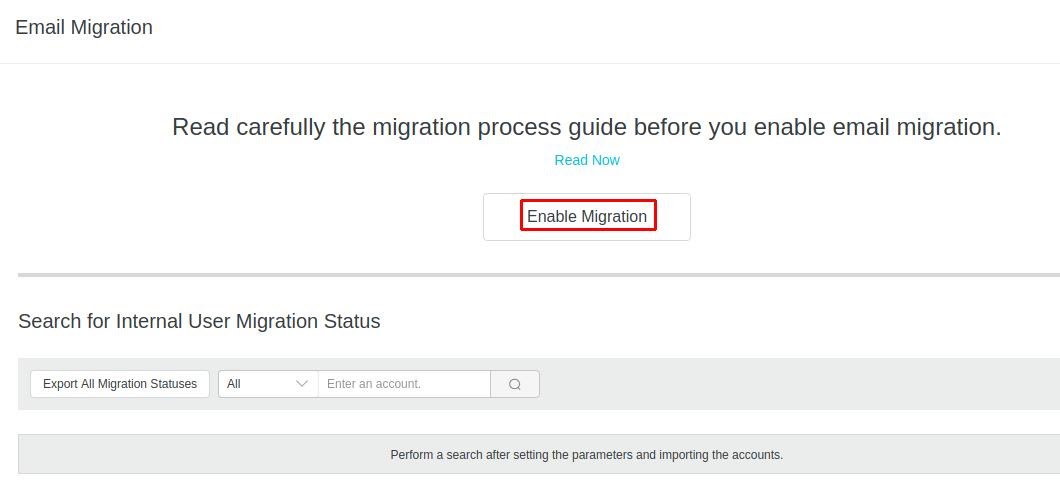Click the Email Migration page title
The height and width of the screenshot is (498, 1060).
point(84,27)
